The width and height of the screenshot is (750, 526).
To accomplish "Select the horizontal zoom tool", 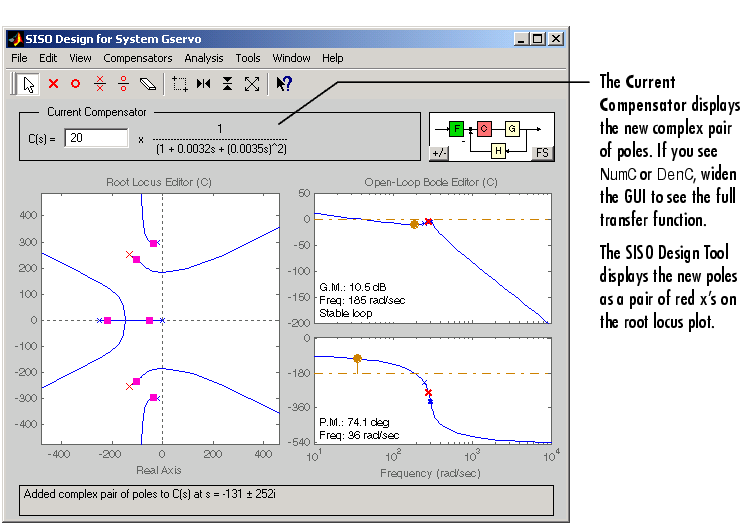I will [204, 84].
